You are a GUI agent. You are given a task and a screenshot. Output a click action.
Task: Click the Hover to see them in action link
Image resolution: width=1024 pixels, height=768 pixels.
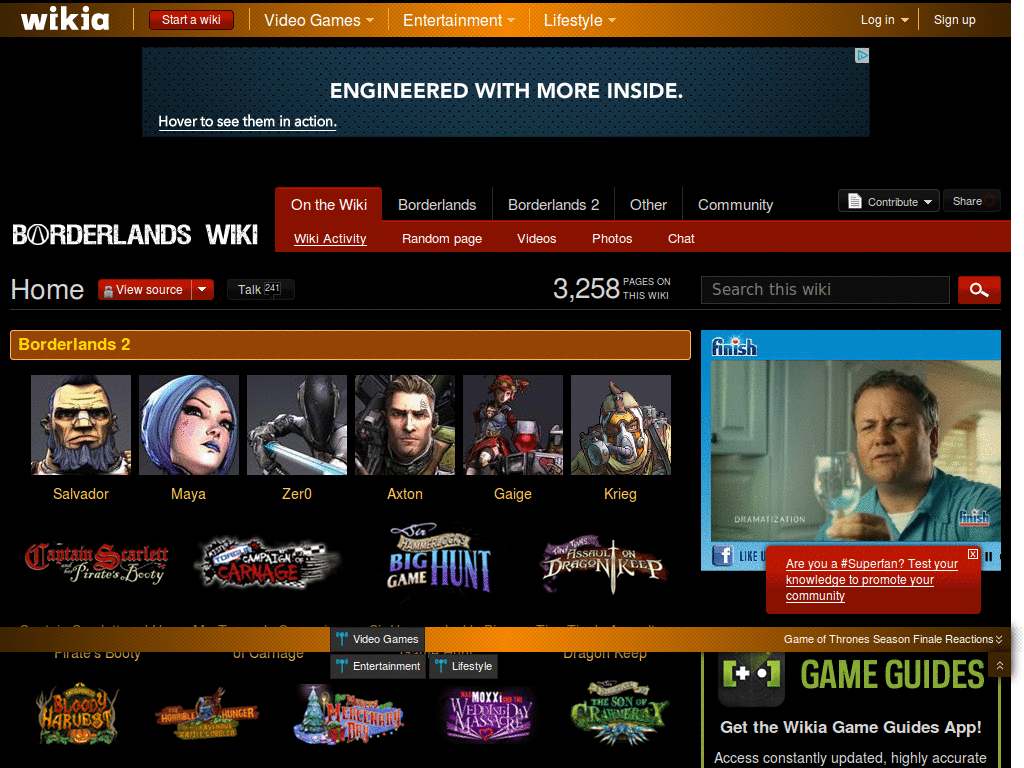(x=248, y=121)
